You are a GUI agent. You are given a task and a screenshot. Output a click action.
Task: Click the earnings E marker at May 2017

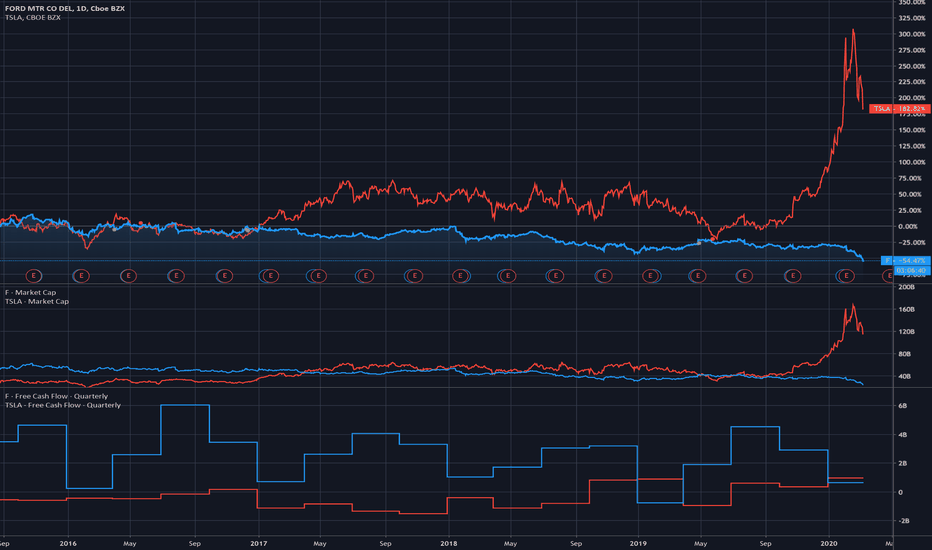point(319,276)
